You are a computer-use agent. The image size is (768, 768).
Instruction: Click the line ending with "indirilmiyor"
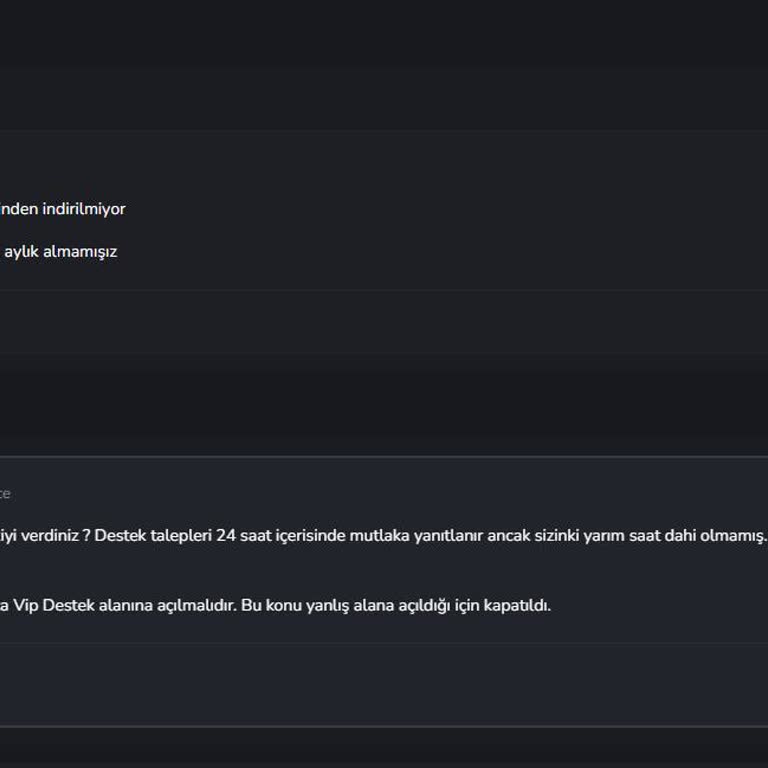pos(62,209)
